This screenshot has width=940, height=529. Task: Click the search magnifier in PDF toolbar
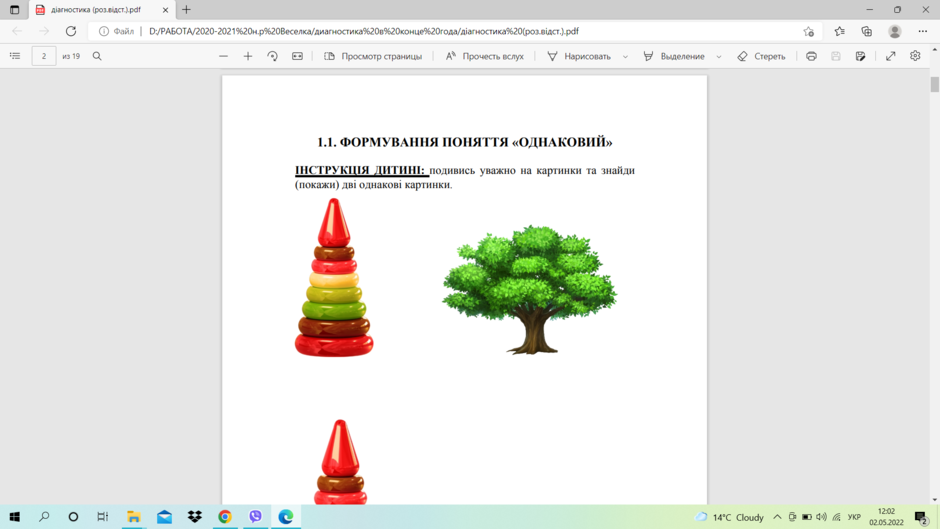coord(97,56)
